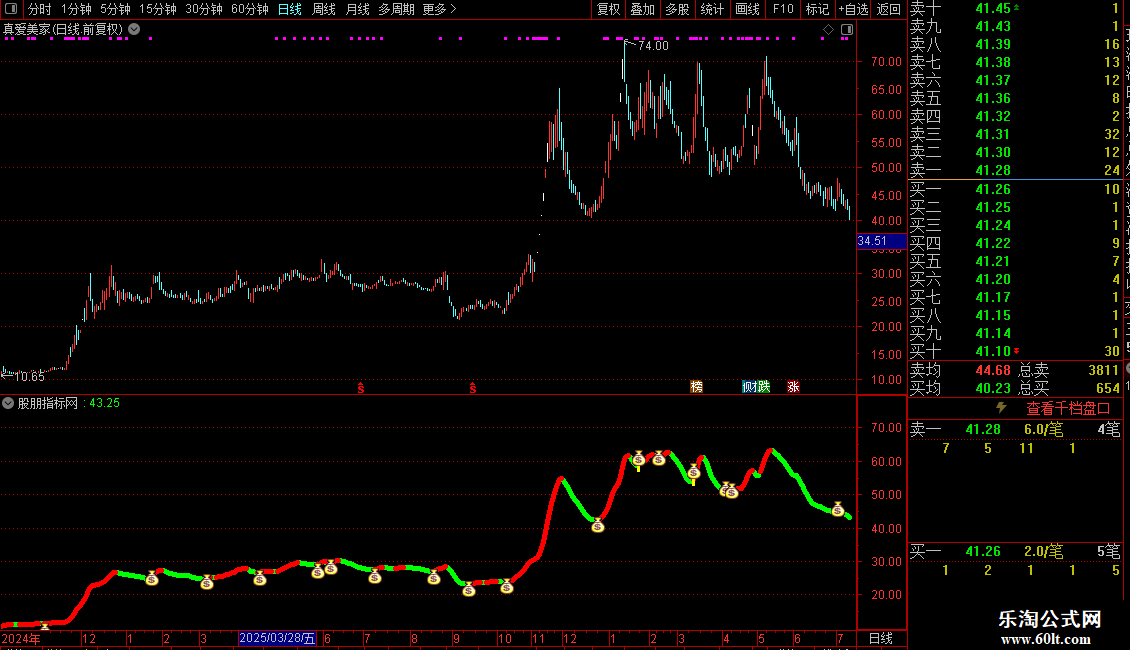Click the 买一 41.26 bid row

pyautogui.click(x=1015, y=189)
